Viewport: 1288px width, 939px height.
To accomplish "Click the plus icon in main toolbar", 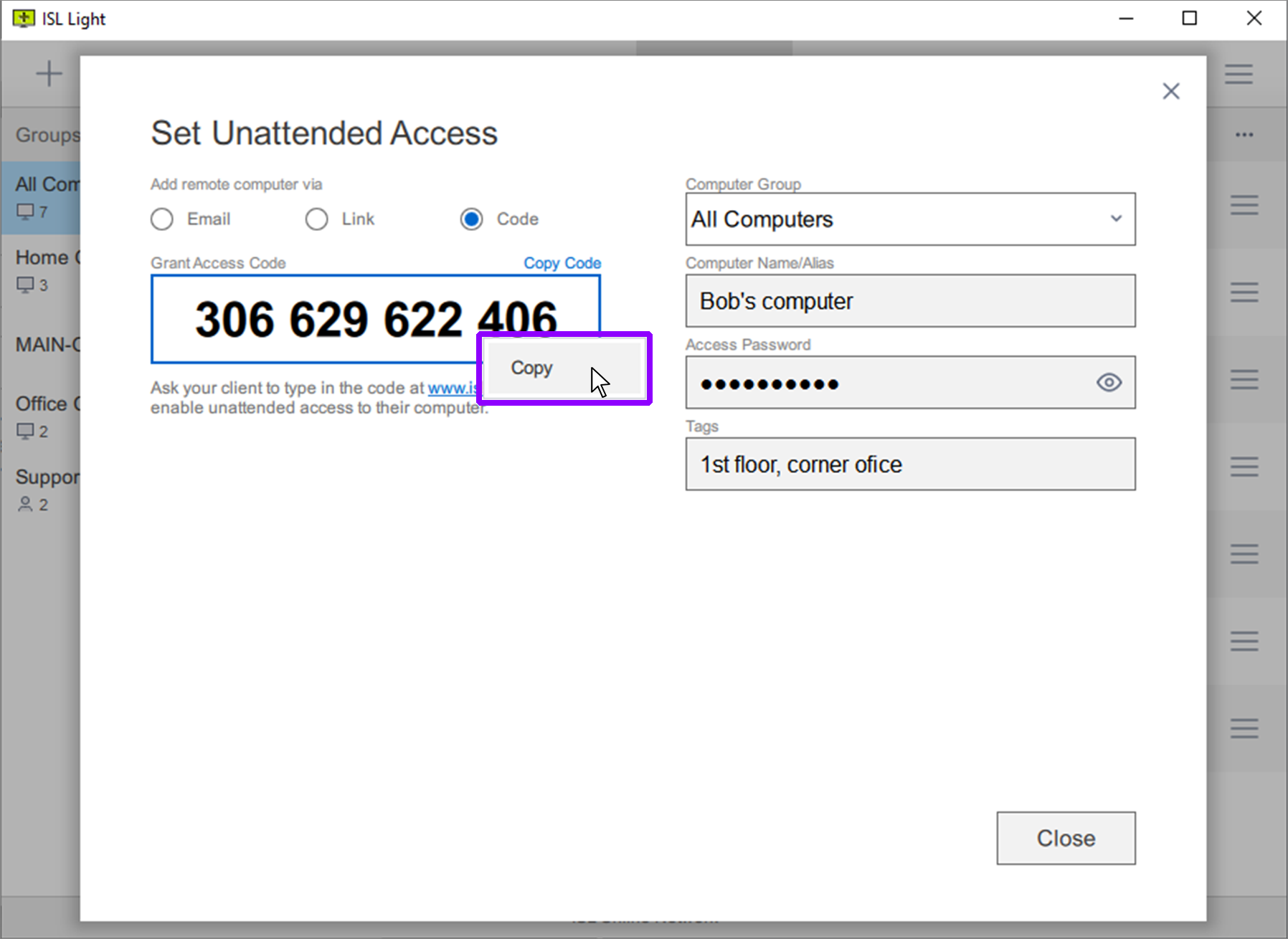I will tap(49, 74).
